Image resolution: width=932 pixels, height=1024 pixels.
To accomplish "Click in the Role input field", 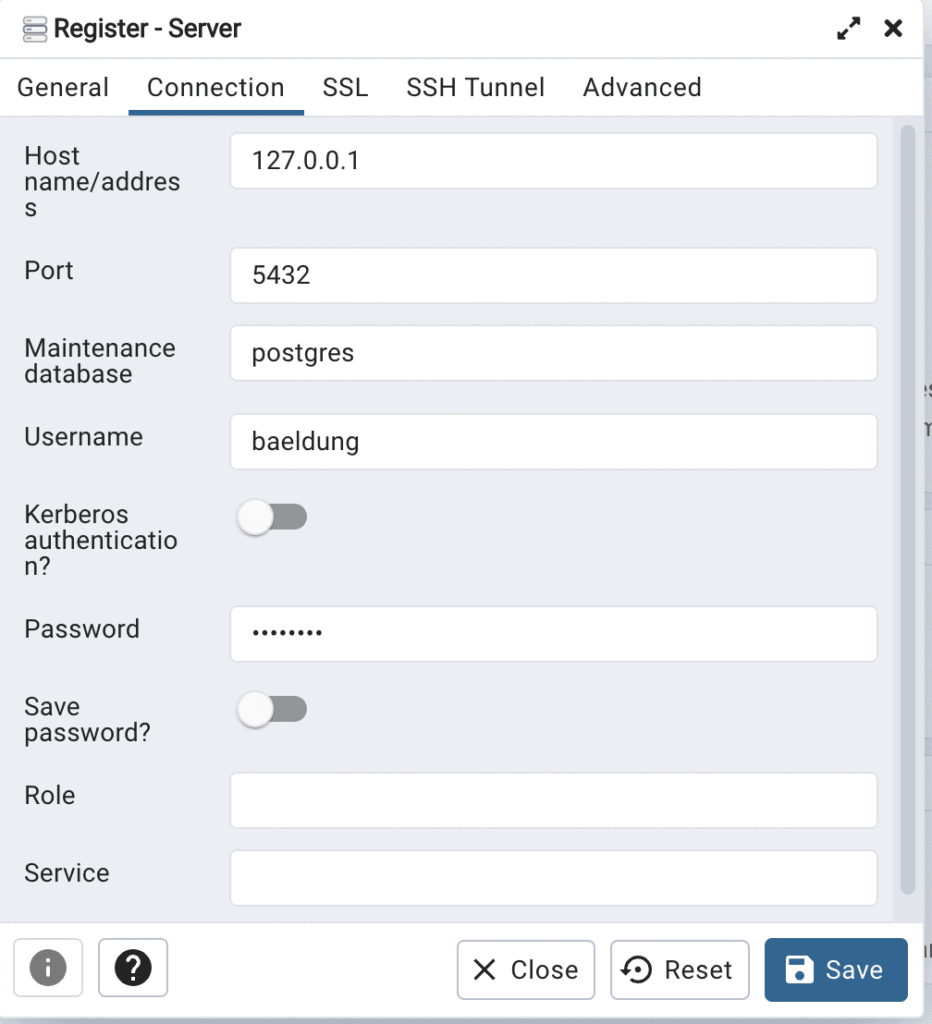I will (x=553, y=800).
